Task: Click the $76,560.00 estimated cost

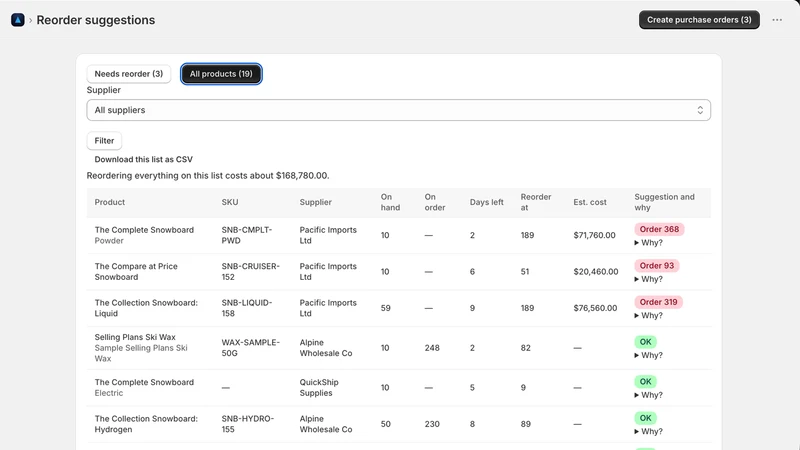Action: click(x=595, y=308)
